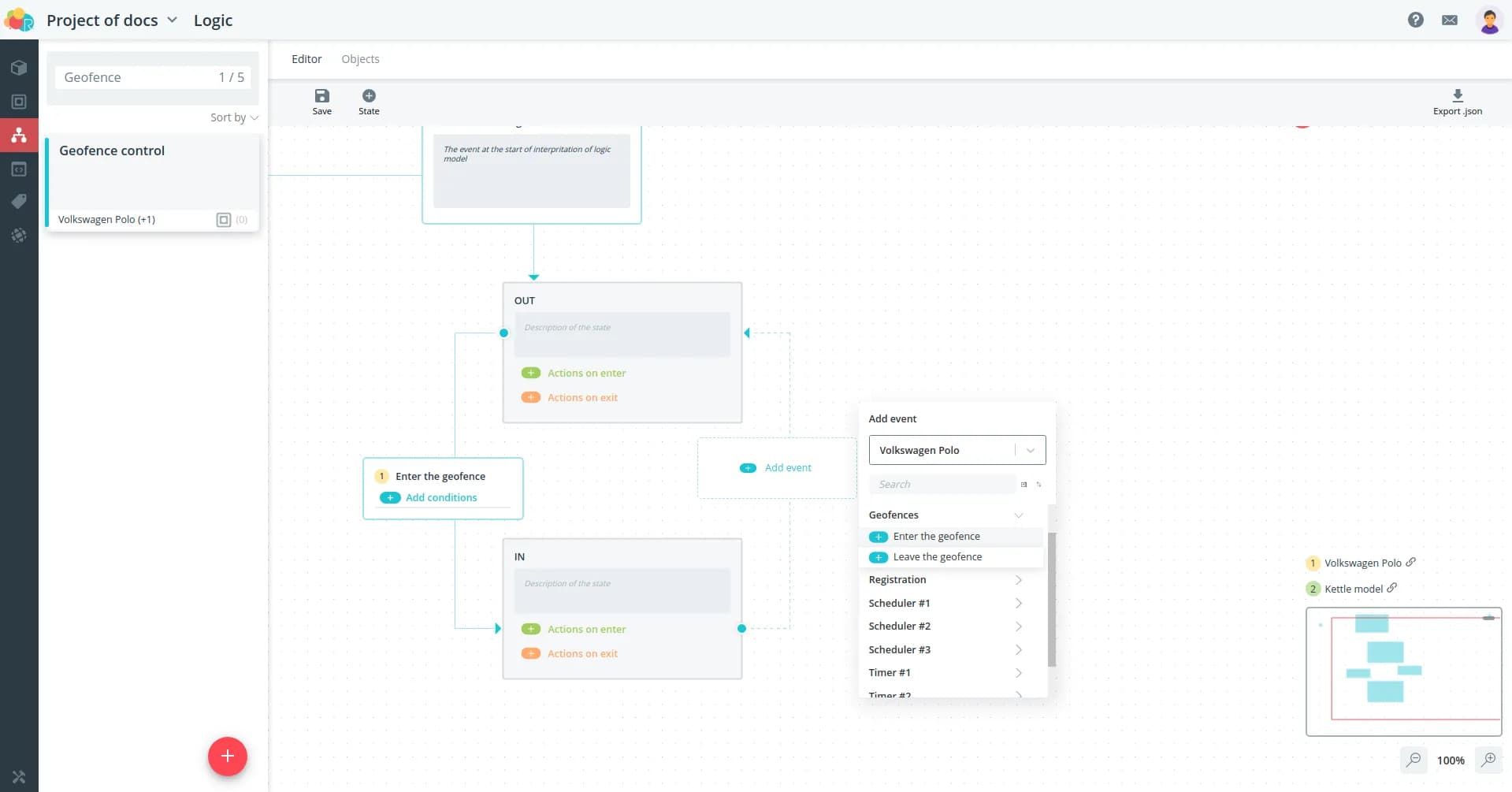Select Leave the geofence event
This screenshot has width=1512, height=792.
pyautogui.click(x=937, y=557)
